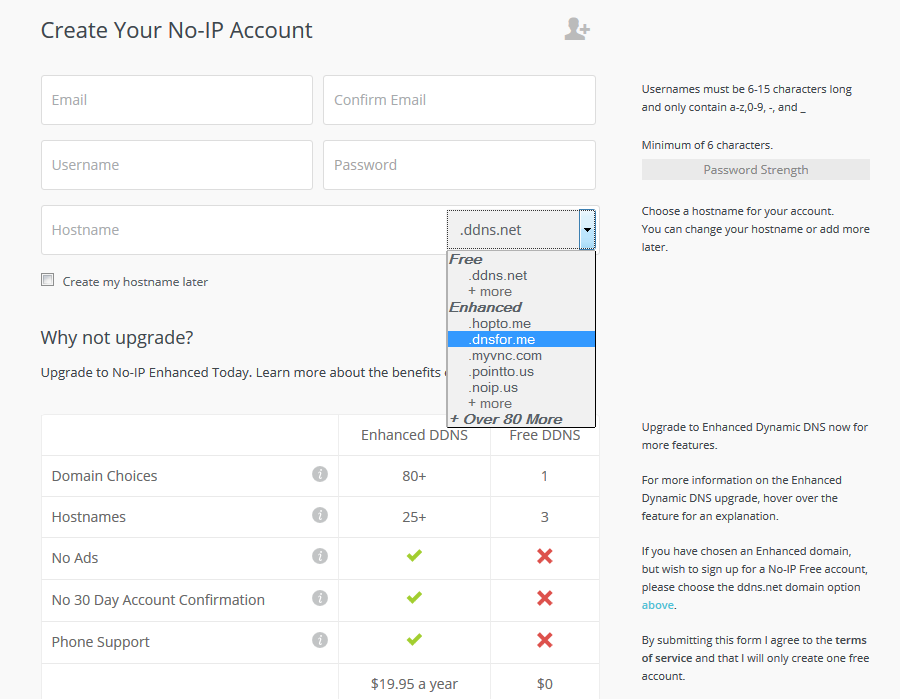The height and width of the screenshot is (699, 900).
Task: Click the 'No 30 Day Account Confirmation' label
Action: tap(158, 600)
